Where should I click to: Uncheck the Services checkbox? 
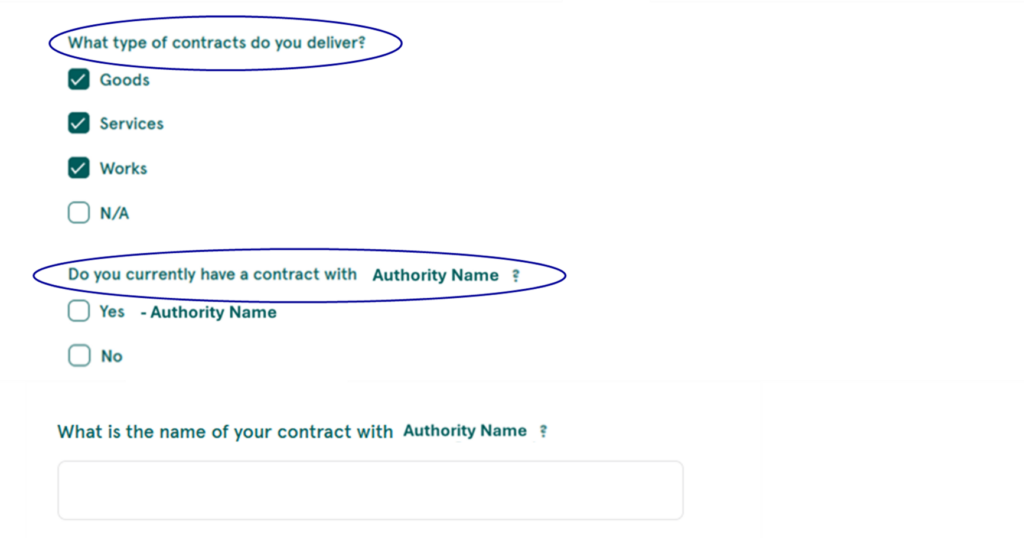(78, 123)
